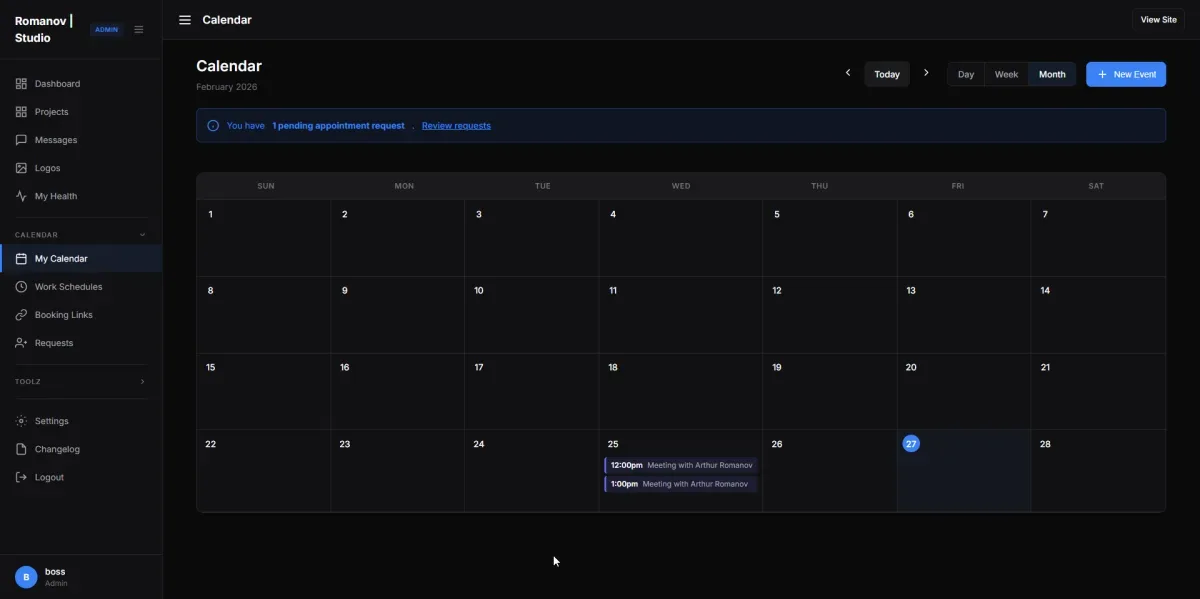Open the Review requests link
Screen dimensions: 1200x599
(456, 126)
